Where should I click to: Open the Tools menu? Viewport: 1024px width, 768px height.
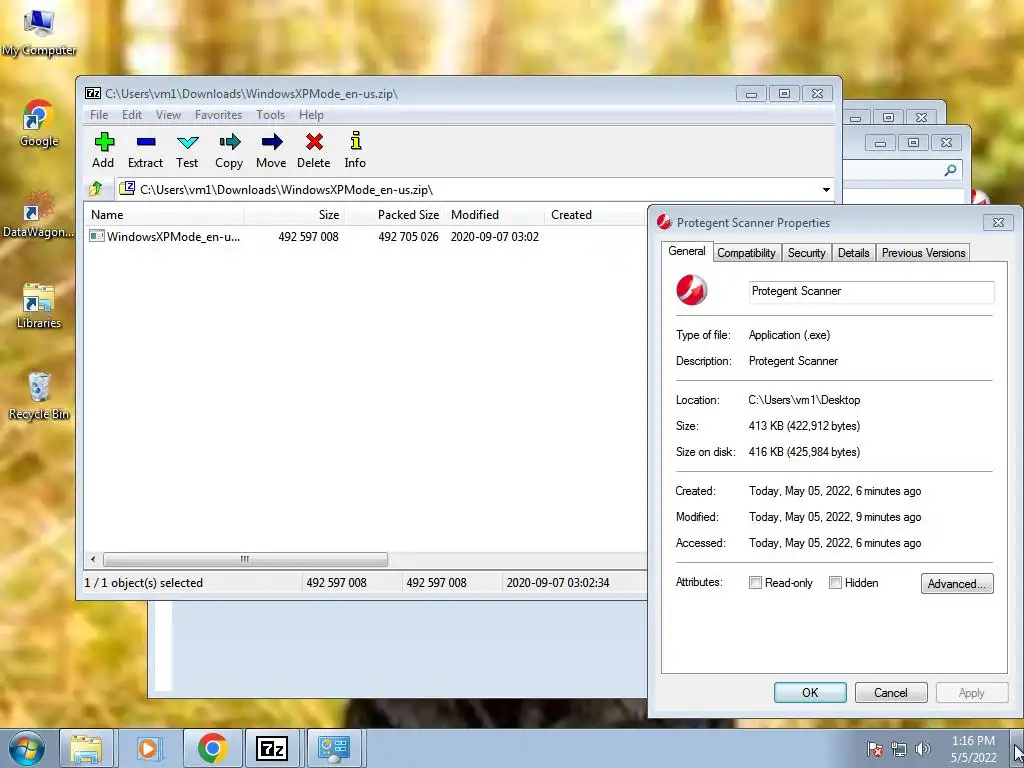(270, 115)
